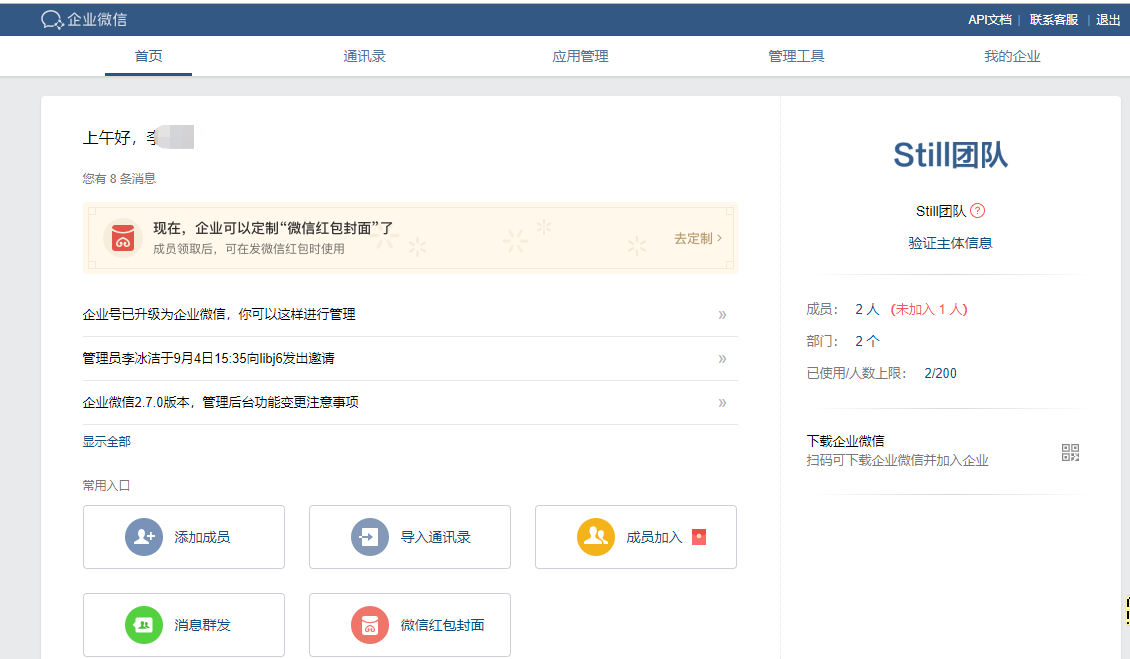Viewport: 1130px width, 659px height.
Task: Click the red envelope icon in banner
Action: (x=123, y=238)
